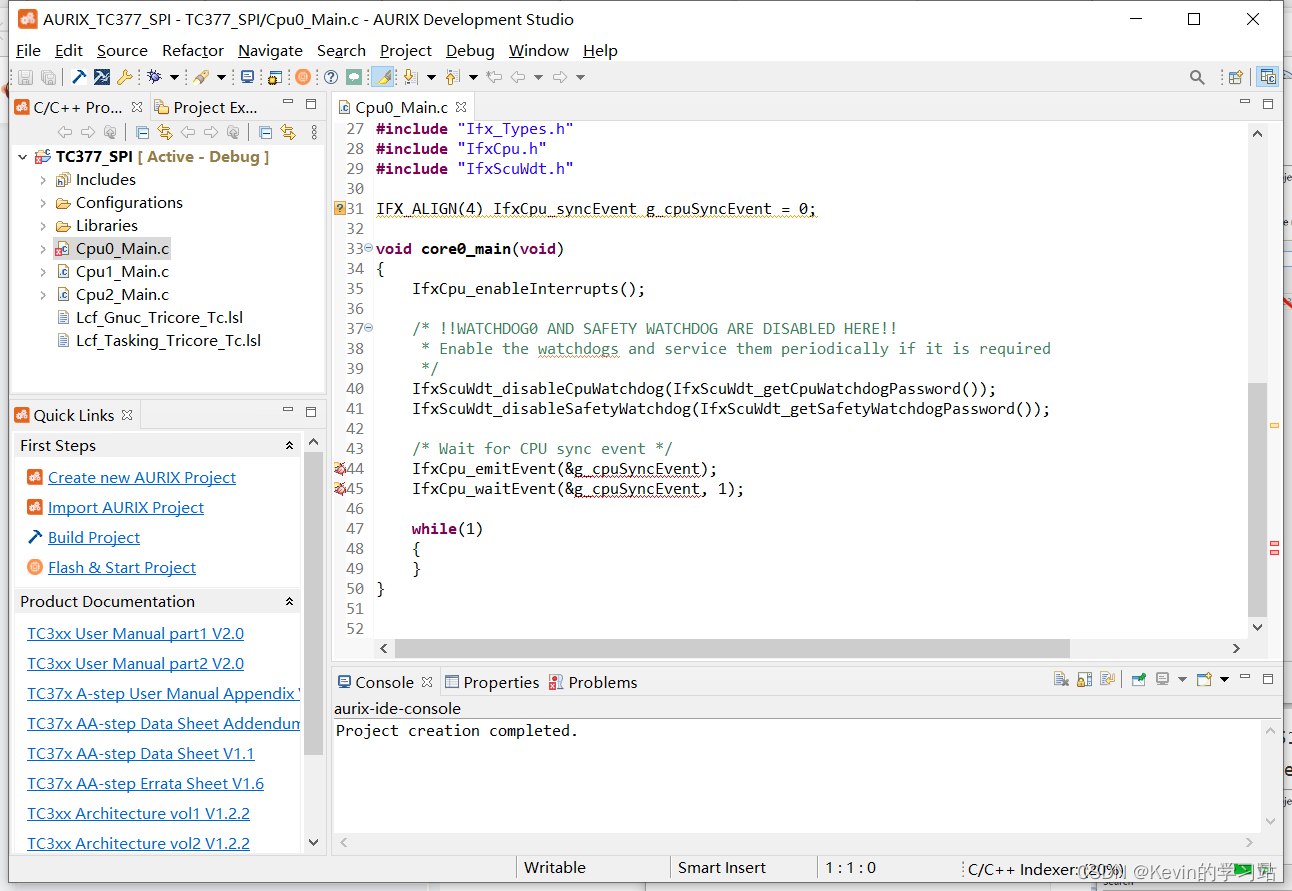Maximize the Console panel
This screenshot has height=891, width=1292.
1268,680
